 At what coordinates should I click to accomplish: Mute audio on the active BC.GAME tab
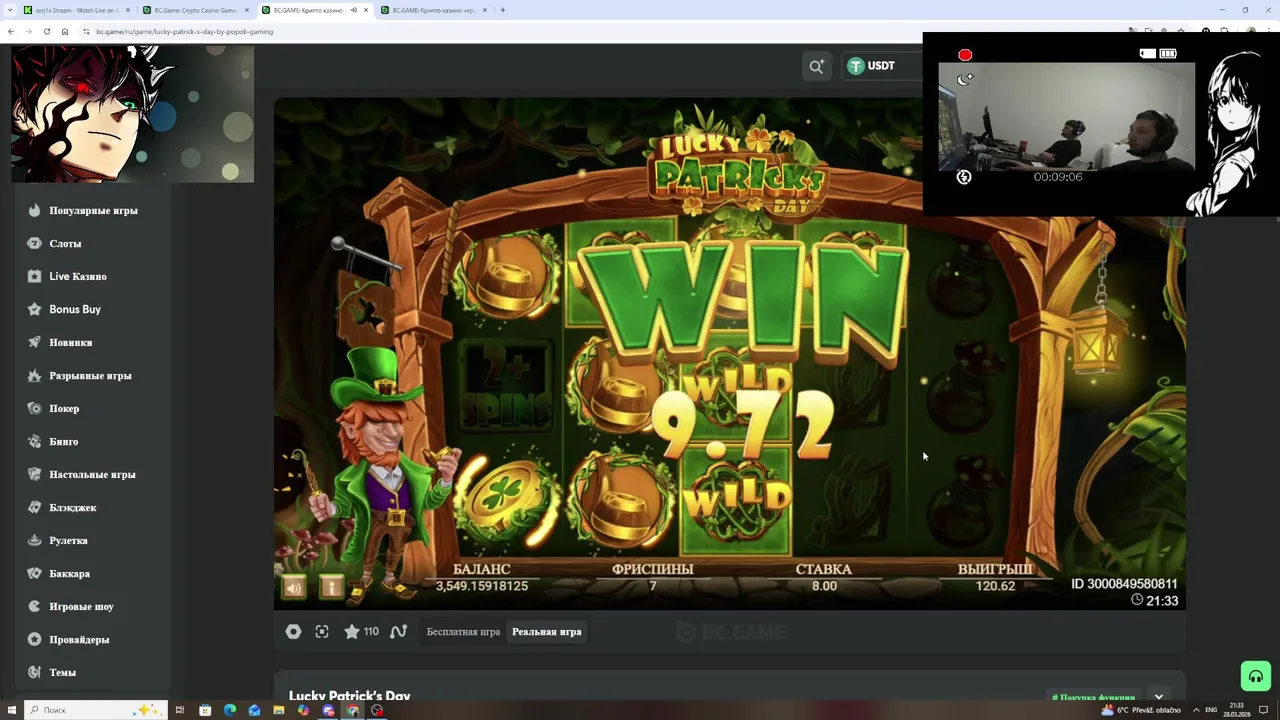pyautogui.click(x=353, y=10)
